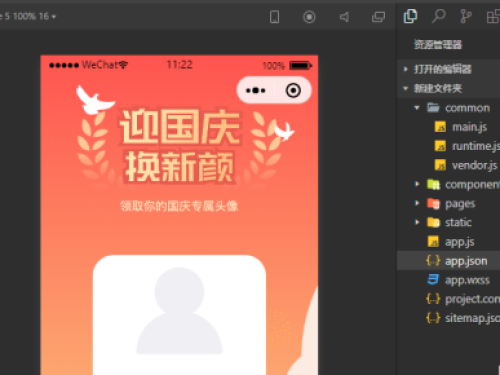Select the pages folder
This screenshot has height=375, width=500.
click(x=448, y=203)
